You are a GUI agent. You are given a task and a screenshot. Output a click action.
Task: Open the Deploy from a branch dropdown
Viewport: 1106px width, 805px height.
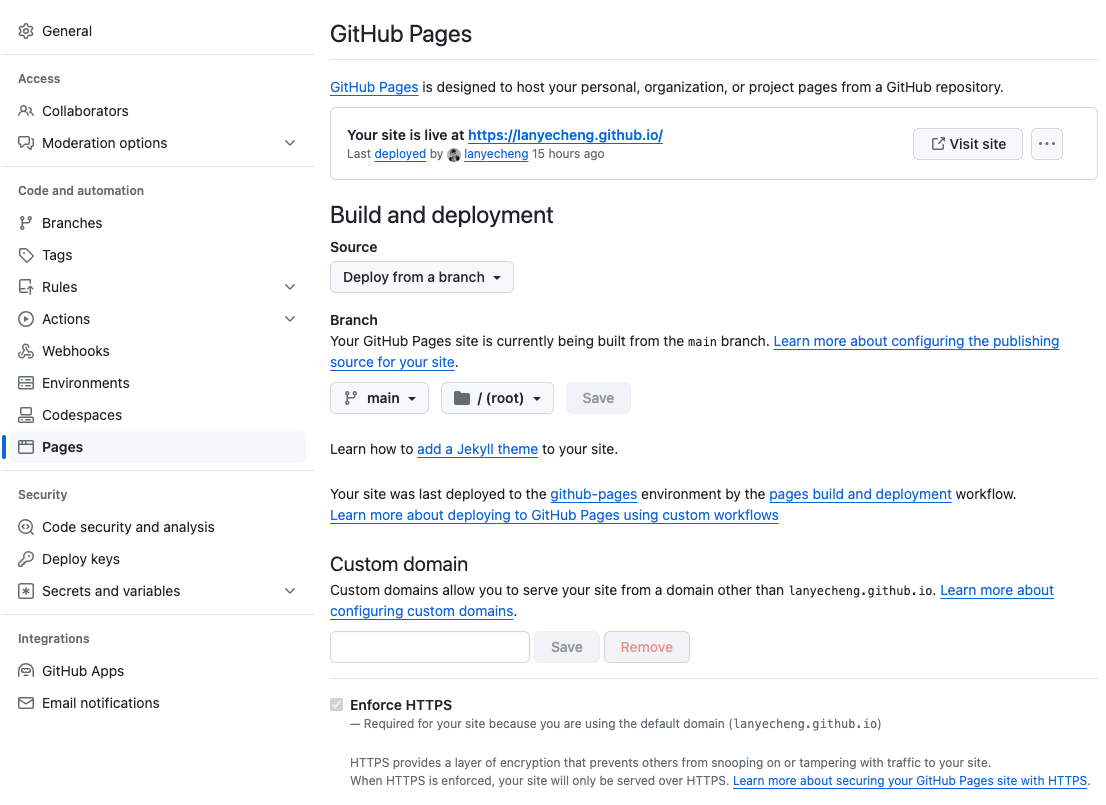tap(422, 277)
